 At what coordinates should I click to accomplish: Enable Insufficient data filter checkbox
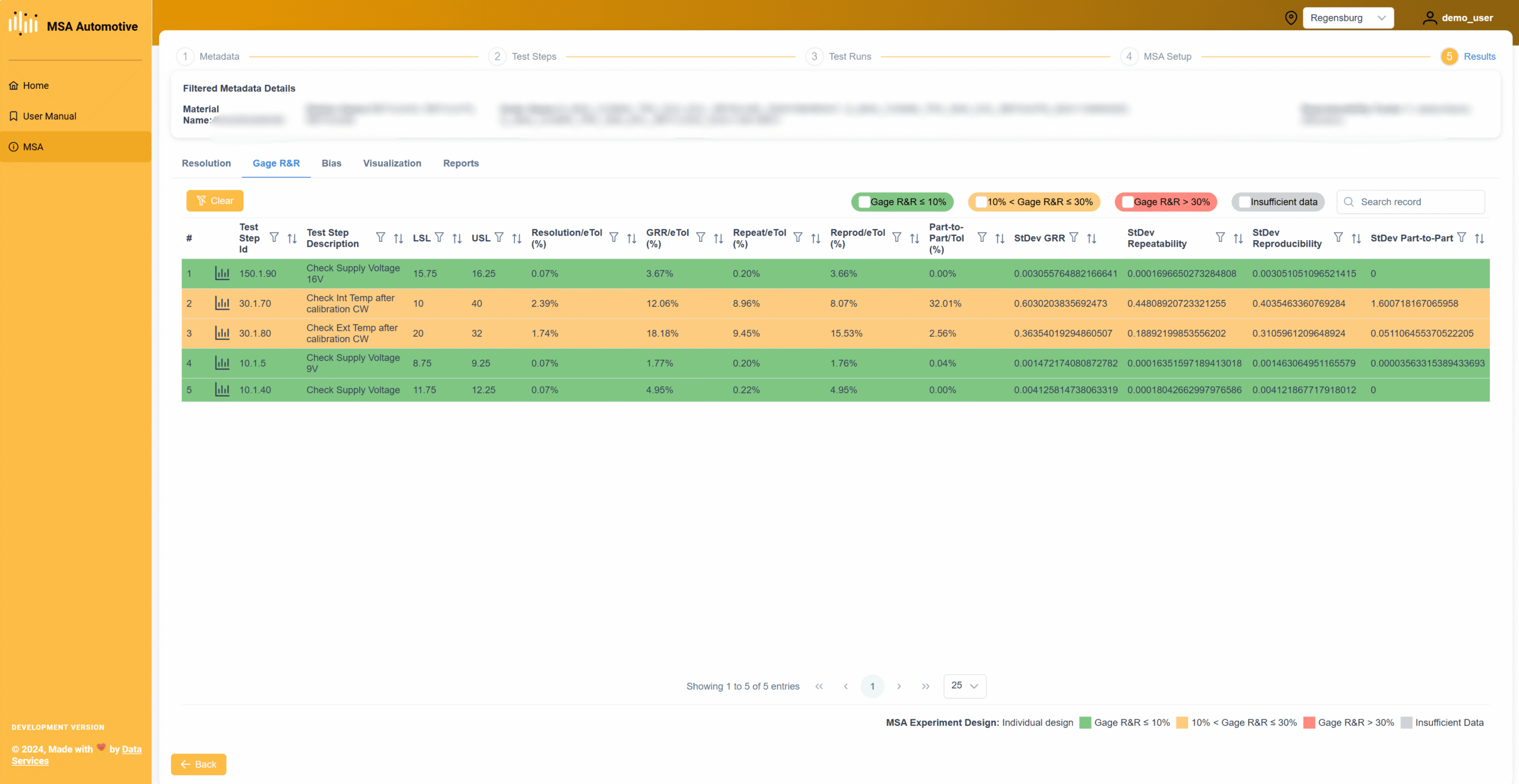click(x=1244, y=202)
